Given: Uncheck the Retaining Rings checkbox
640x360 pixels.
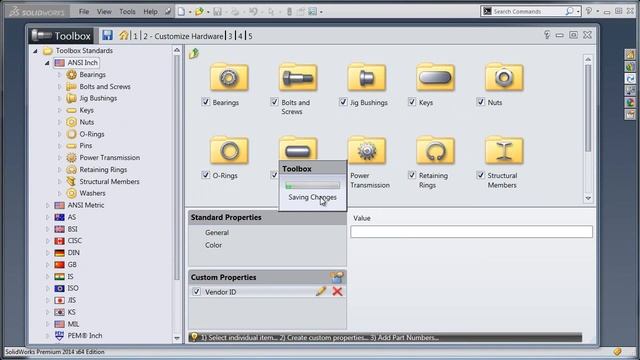Looking at the screenshot, I should [412, 175].
